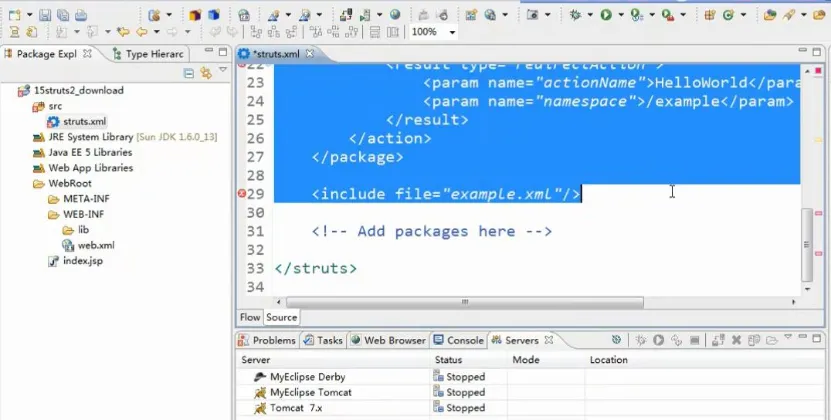Image resolution: width=831 pixels, height=420 pixels.
Task: Click the Start server play icon in the Servers toolbar
Action: tap(659, 340)
